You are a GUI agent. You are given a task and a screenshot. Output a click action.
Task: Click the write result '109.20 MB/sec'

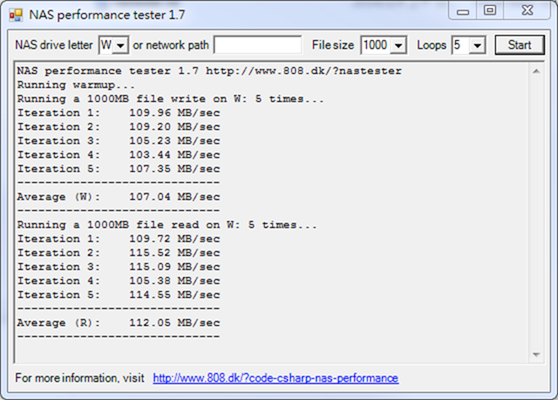pos(174,127)
